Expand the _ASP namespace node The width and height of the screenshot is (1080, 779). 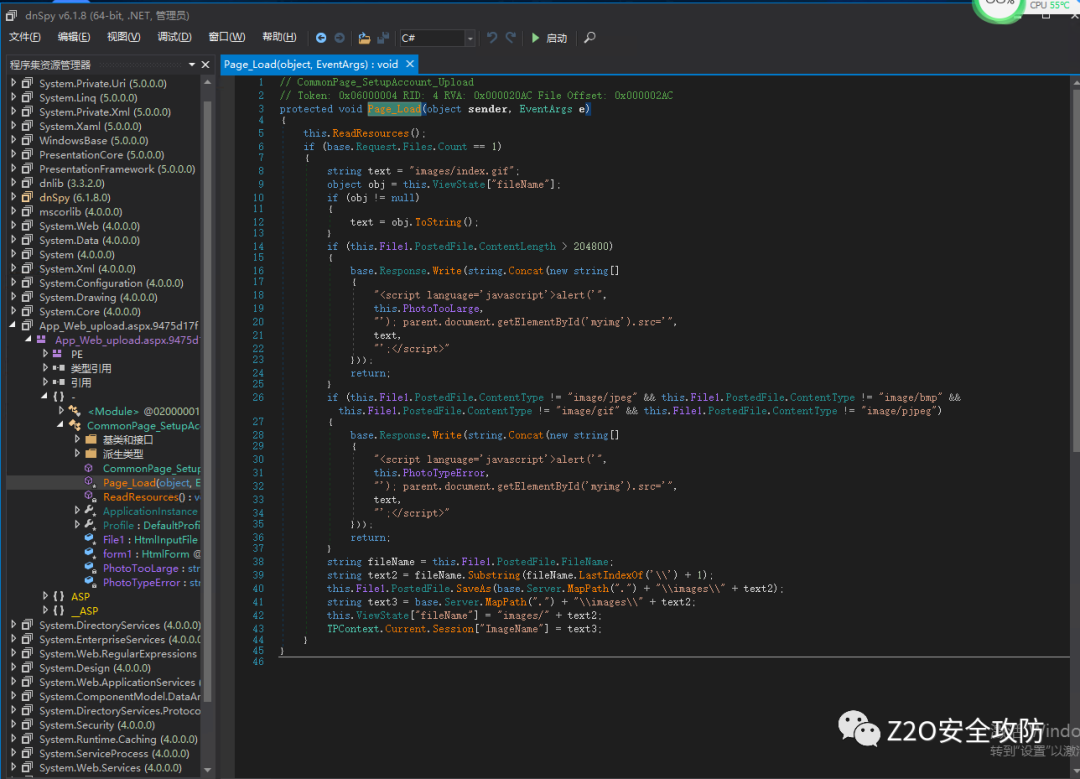click(x=45, y=610)
